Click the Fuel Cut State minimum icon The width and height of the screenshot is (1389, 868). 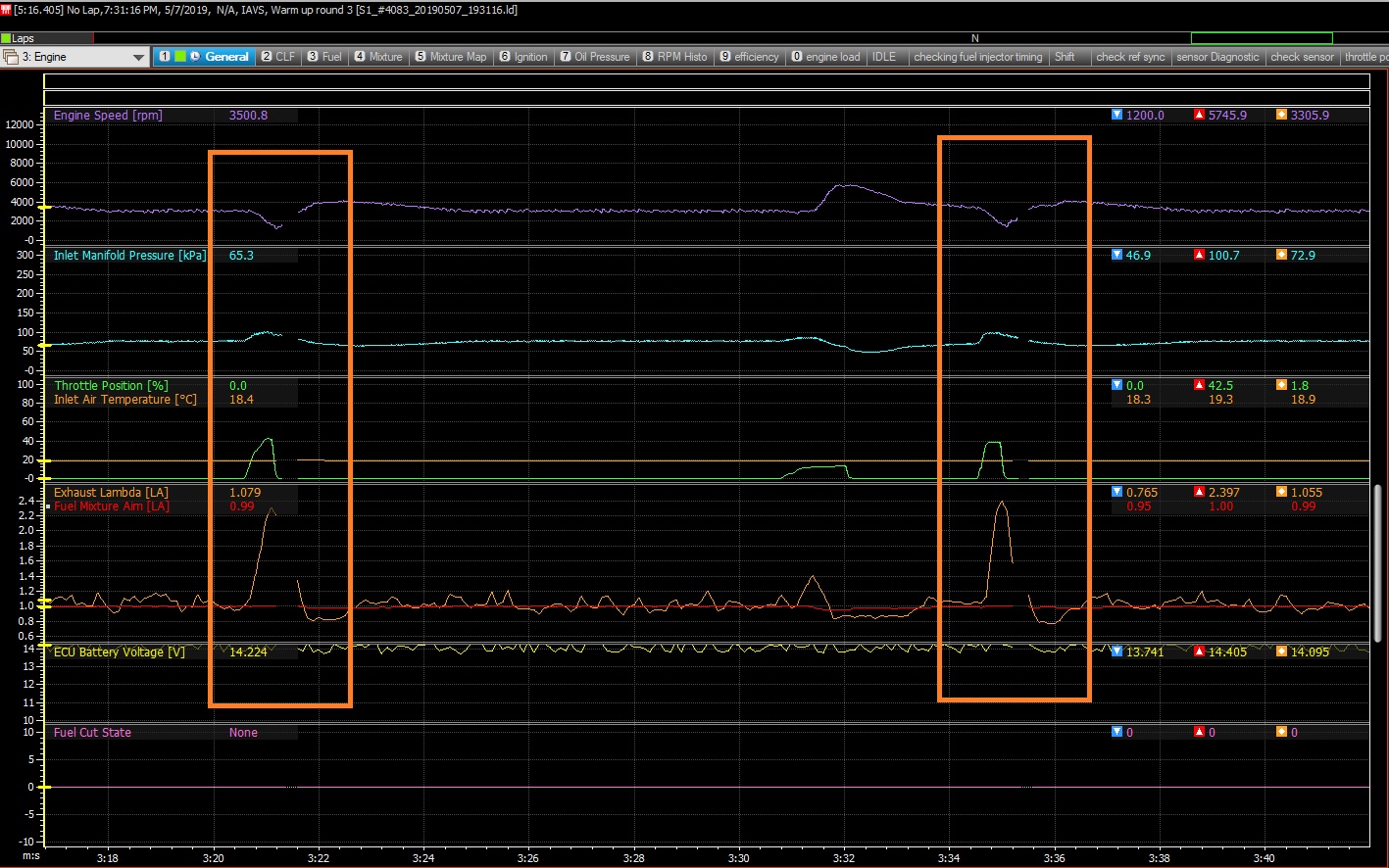click(1116, 732)
